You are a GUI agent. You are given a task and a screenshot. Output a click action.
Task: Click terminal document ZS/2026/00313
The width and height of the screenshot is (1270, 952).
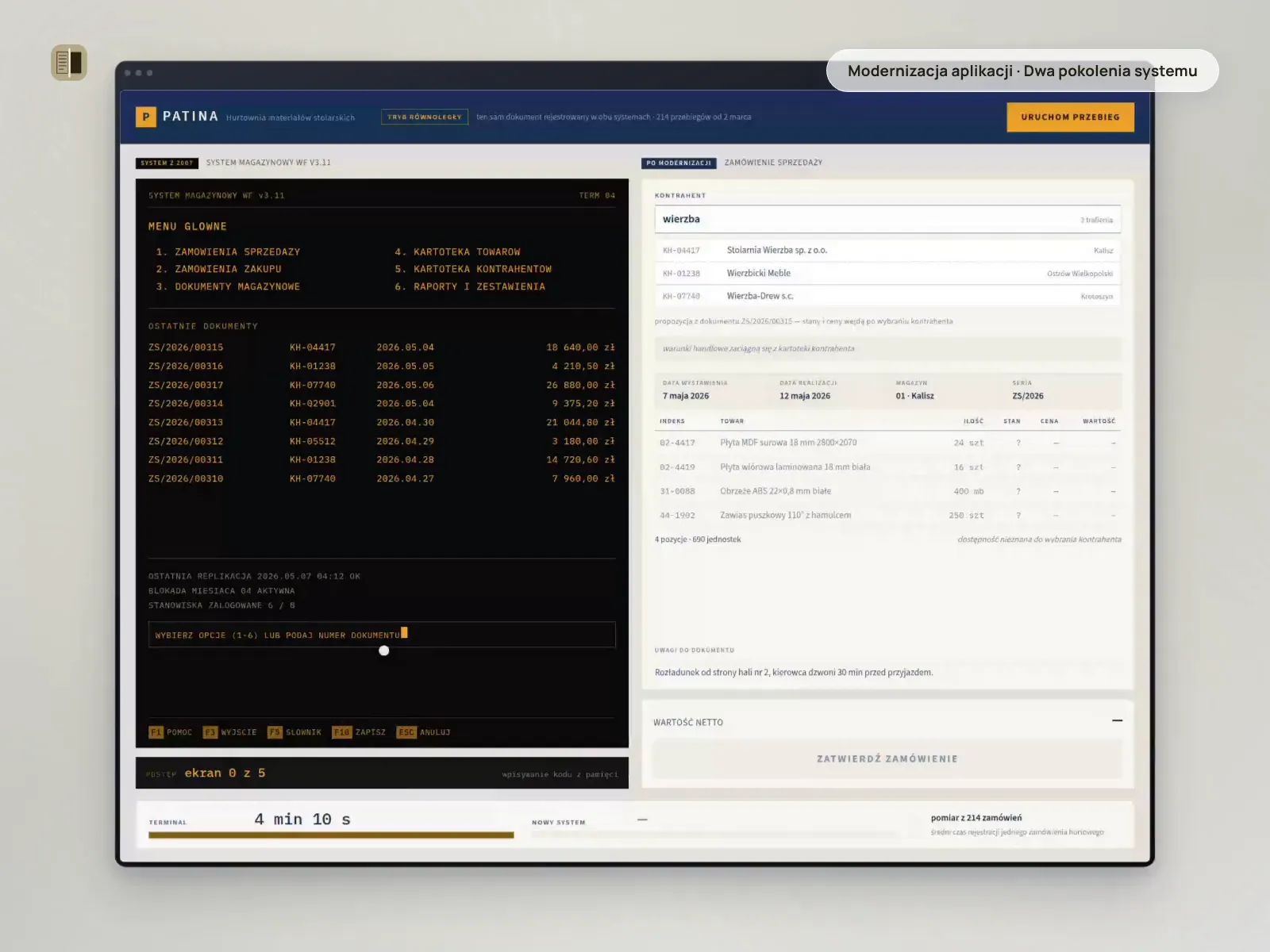[x=382, y=423]
